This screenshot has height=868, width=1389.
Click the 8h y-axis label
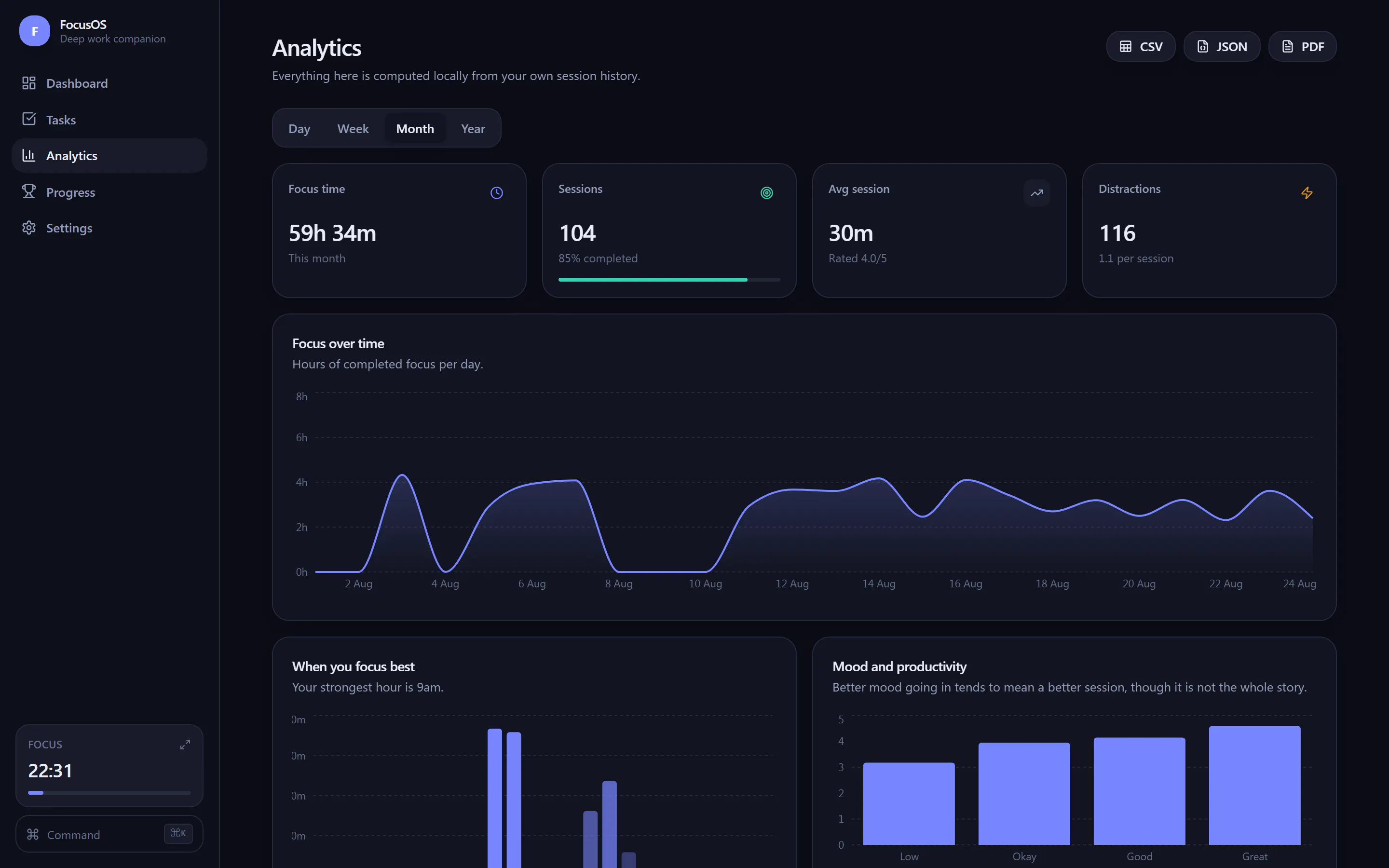[301, 397]
